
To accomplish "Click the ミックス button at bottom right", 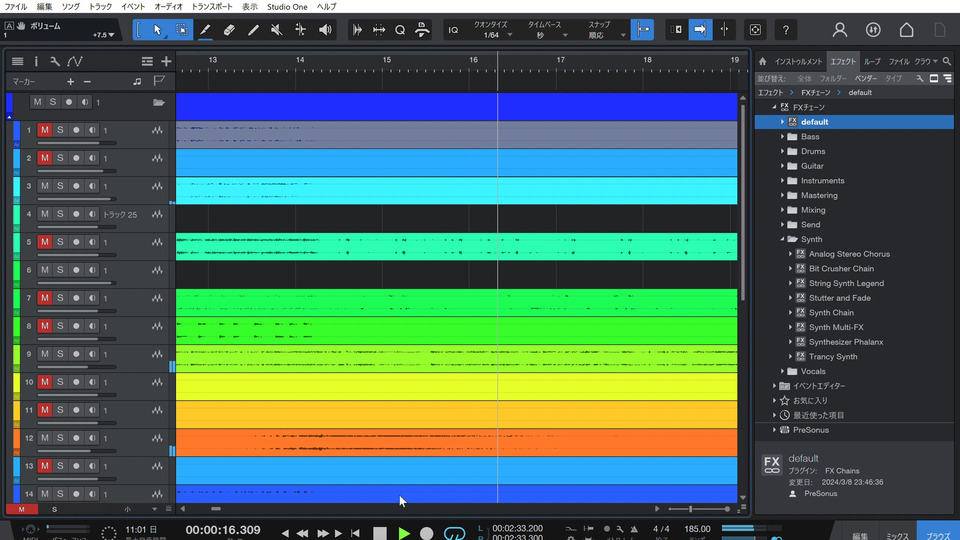I will [x=897, y=535].
